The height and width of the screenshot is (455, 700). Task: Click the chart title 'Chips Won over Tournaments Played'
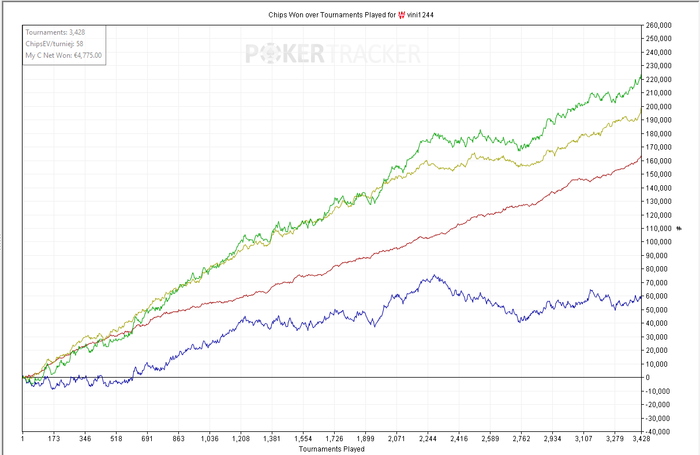[x=328, y=15]
